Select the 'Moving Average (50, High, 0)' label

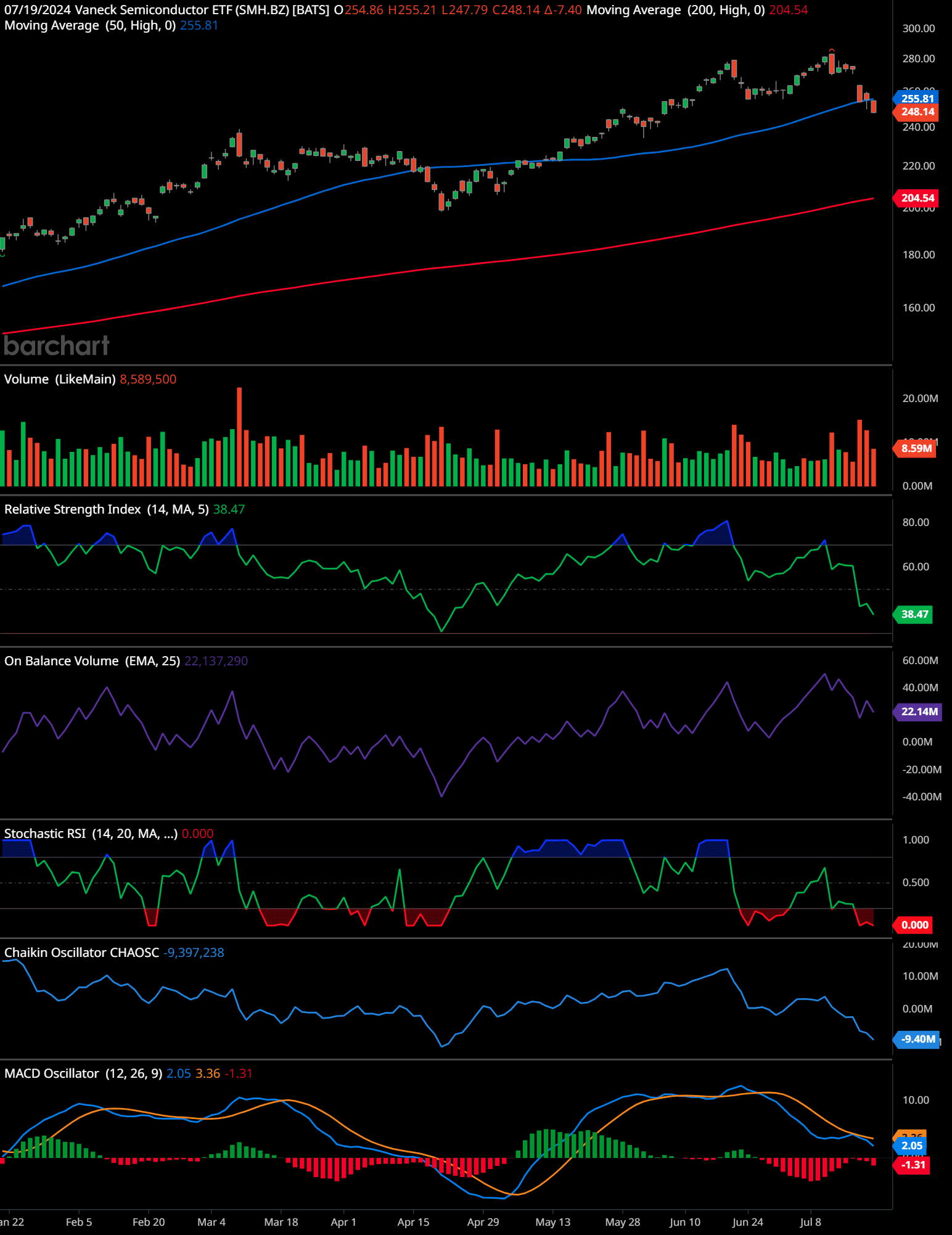90,25
